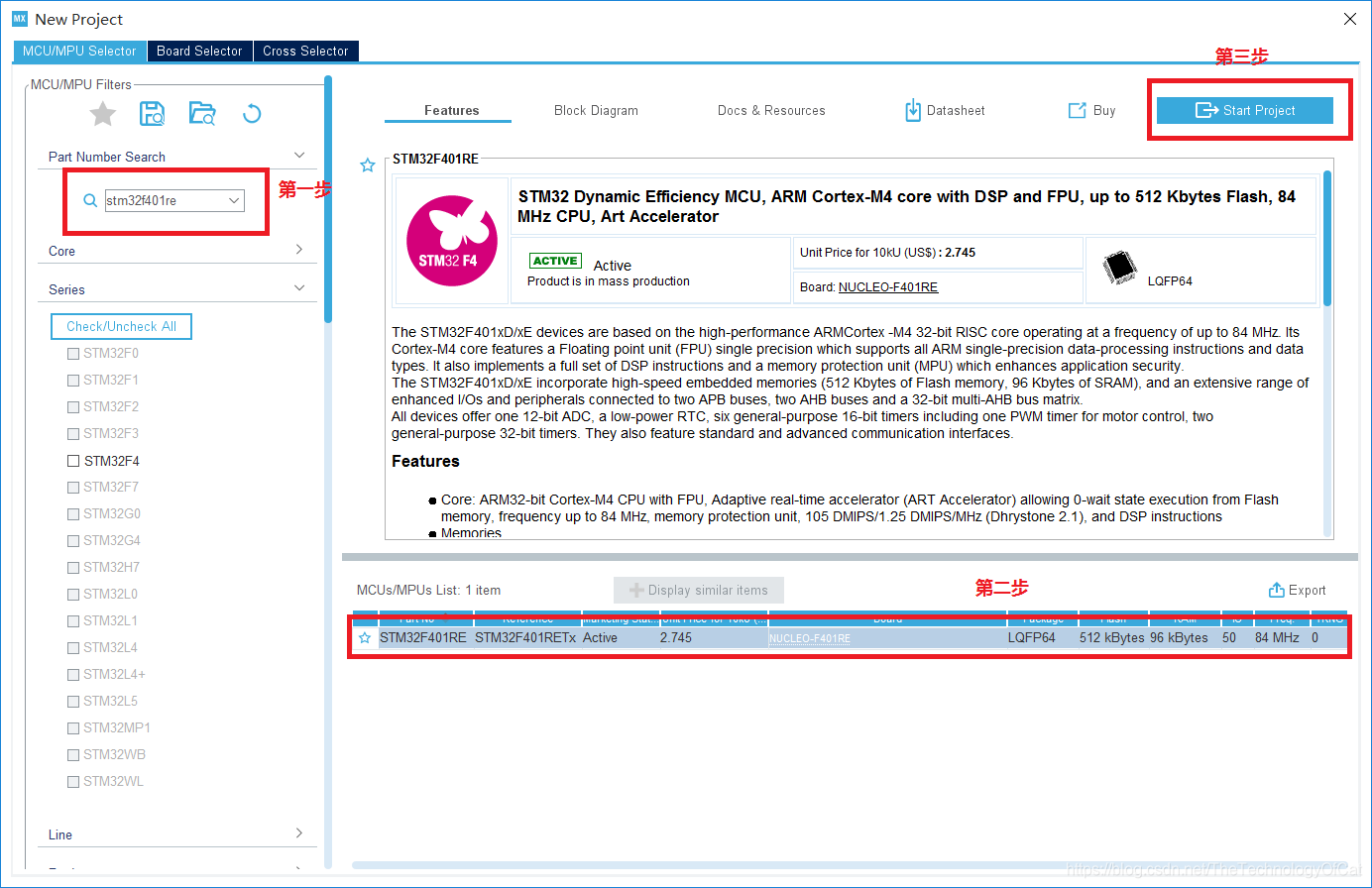The image size is (1372, 888).
Task: Reset all filters refresh icon
Action: coord(252,114)
